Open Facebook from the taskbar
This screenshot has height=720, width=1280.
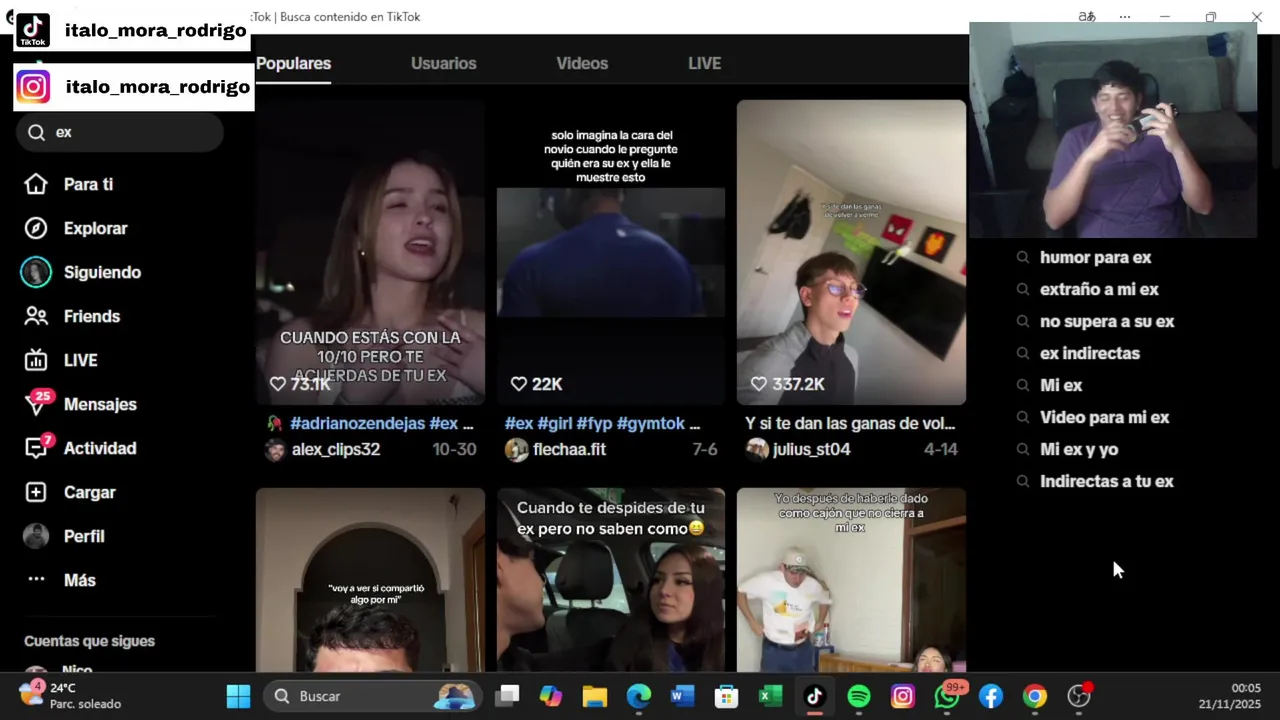991,696
